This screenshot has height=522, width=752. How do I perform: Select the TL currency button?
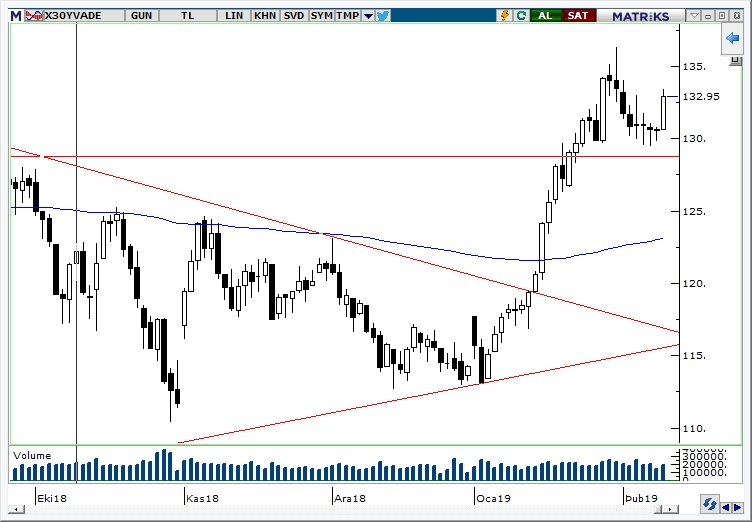point(188,16)
